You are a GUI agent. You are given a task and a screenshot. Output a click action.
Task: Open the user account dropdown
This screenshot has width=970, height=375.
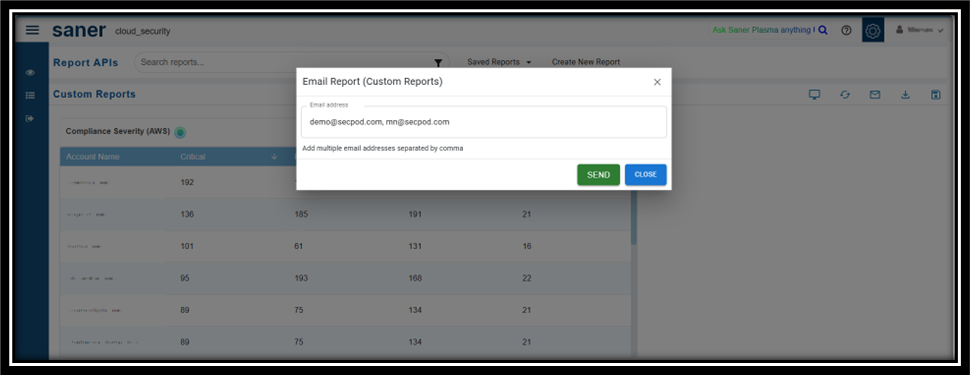[x=920, y=30]
